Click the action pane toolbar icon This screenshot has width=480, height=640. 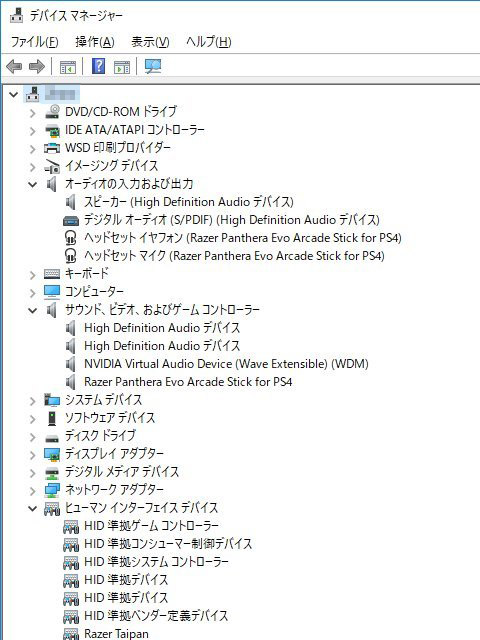(122, 67)
